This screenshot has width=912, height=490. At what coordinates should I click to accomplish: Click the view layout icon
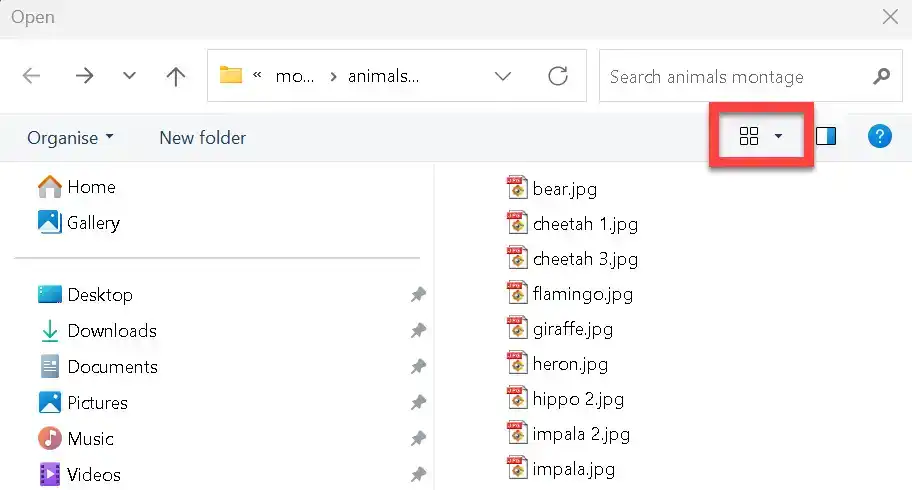pos(749,137)
